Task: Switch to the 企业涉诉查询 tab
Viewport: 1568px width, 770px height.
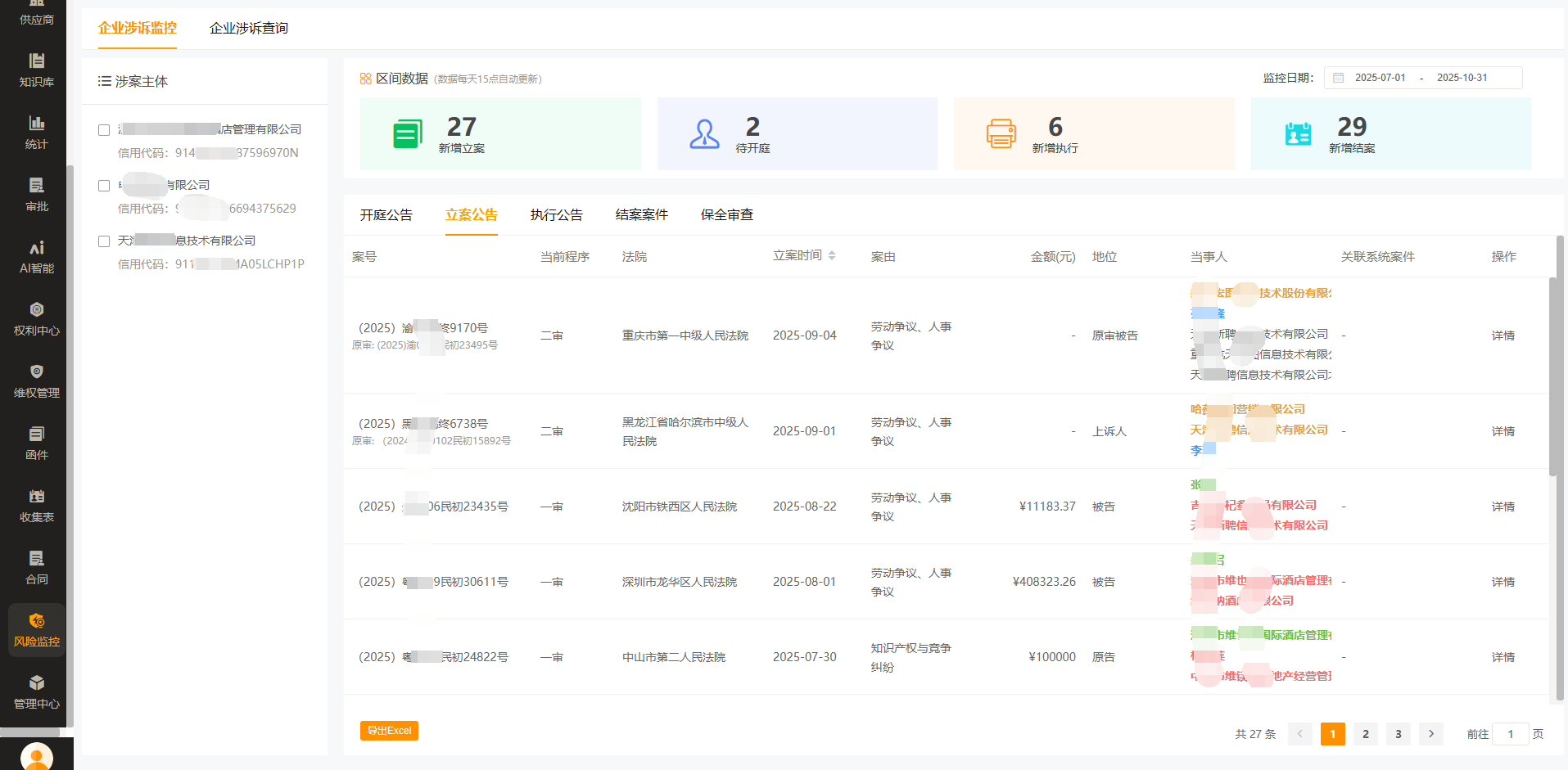Action: (x=248, y=28)
